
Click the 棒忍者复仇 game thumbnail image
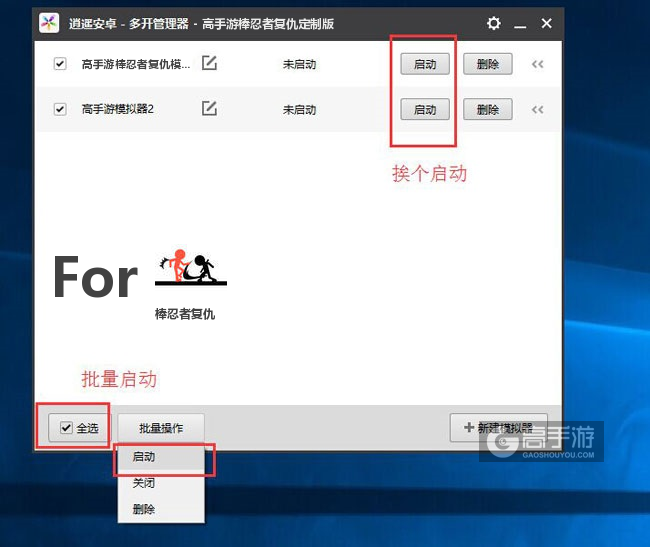(x=191, y=267)
